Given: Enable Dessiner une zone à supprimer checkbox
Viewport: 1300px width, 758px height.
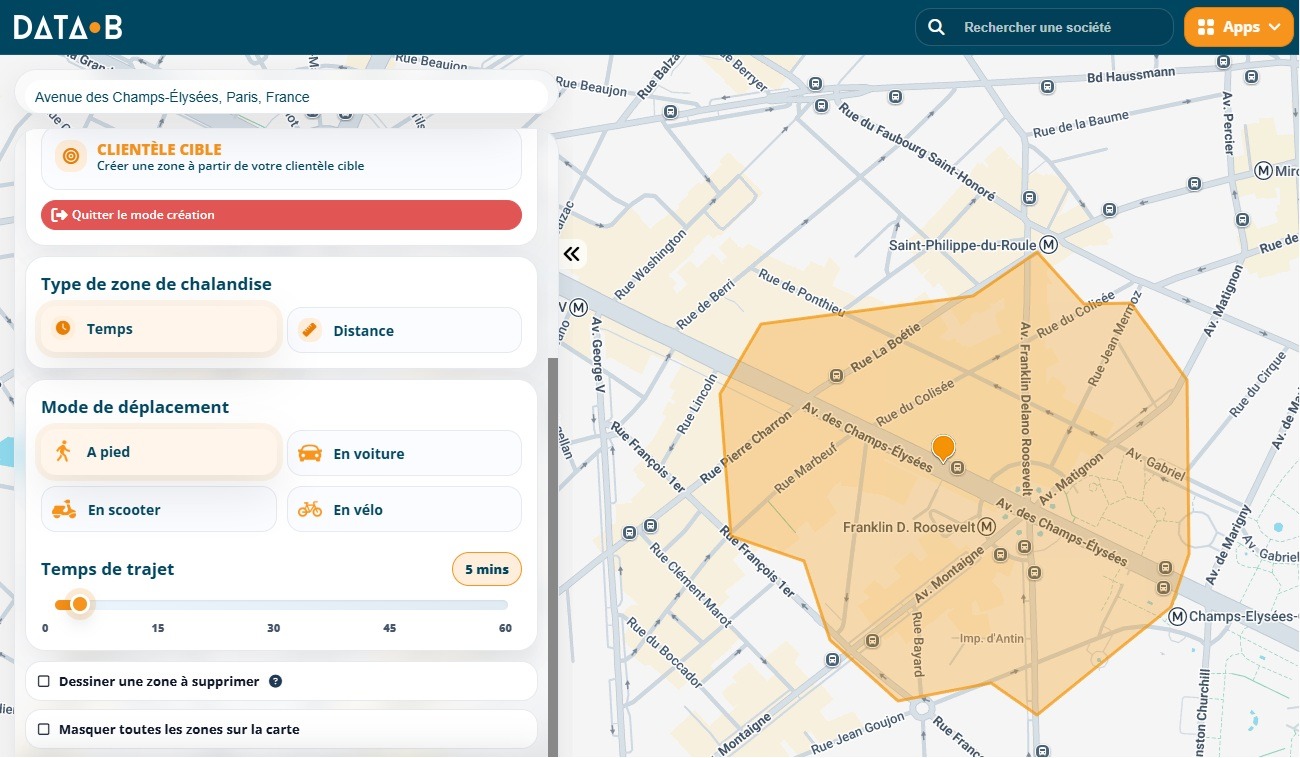Looking at the screenshot, I should pyautogui.click(x=44, y=681).
